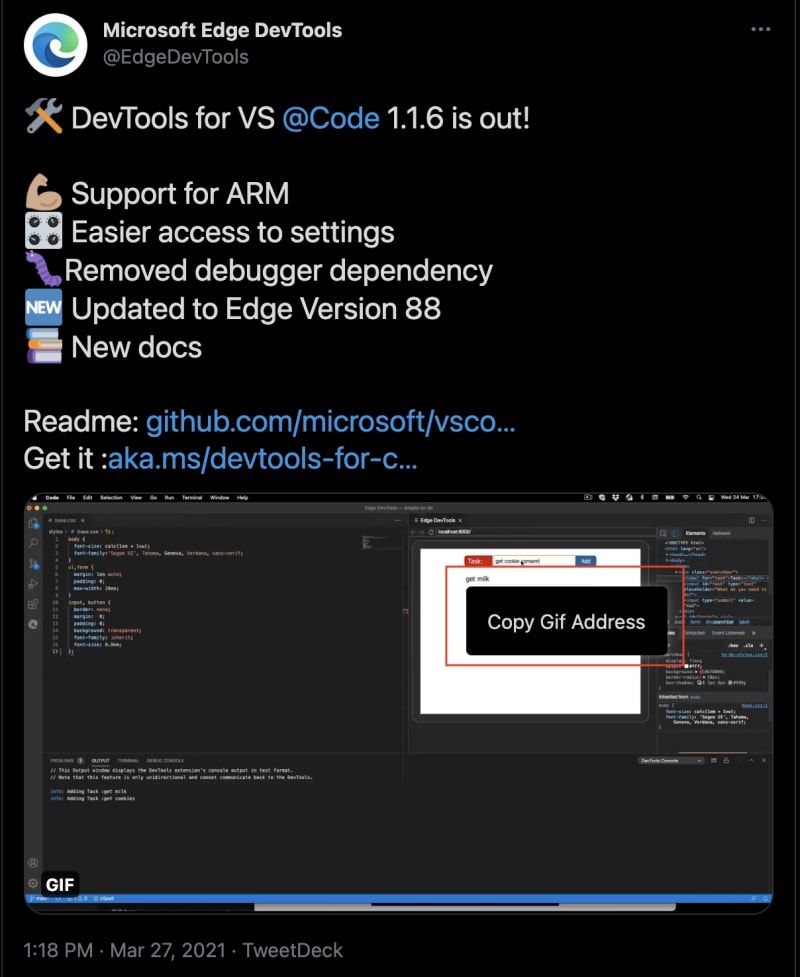This screenshot has width=800, height=977.
Task: Open the github.com/microsoft/vsco… Readme link
Action: pos(330,422)
